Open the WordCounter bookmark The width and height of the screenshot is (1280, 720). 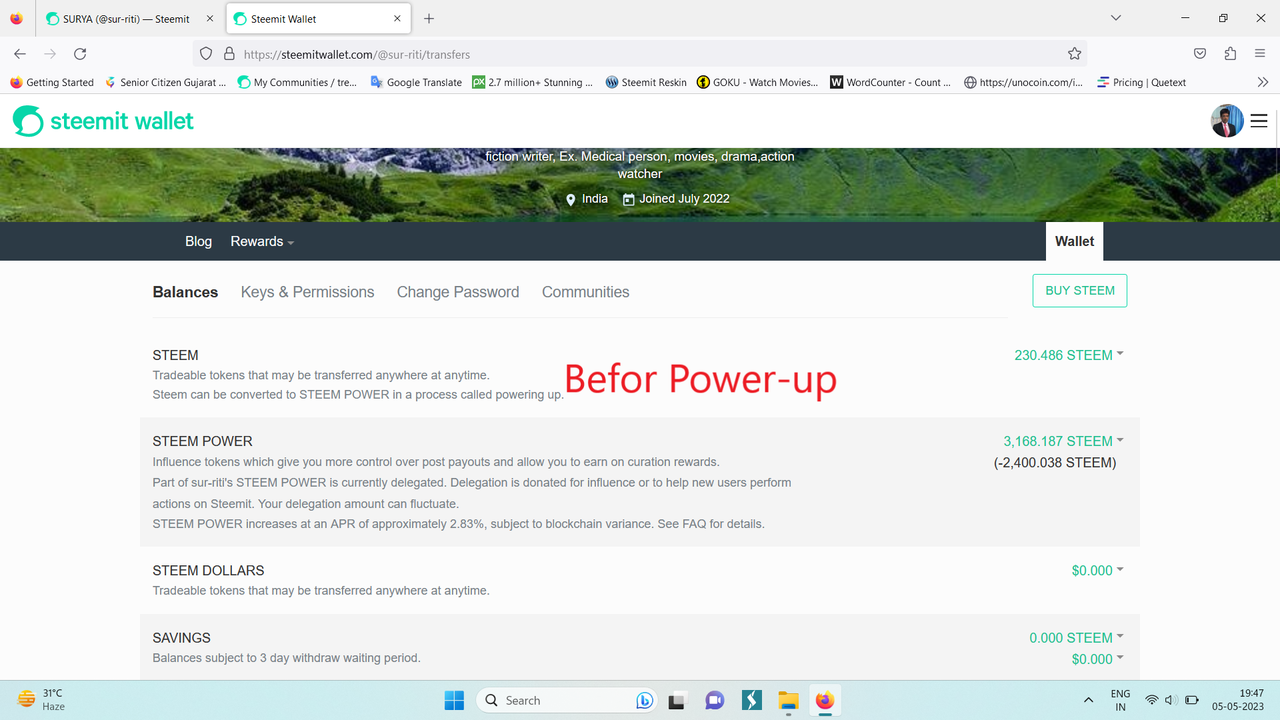[x=892, y=82]
